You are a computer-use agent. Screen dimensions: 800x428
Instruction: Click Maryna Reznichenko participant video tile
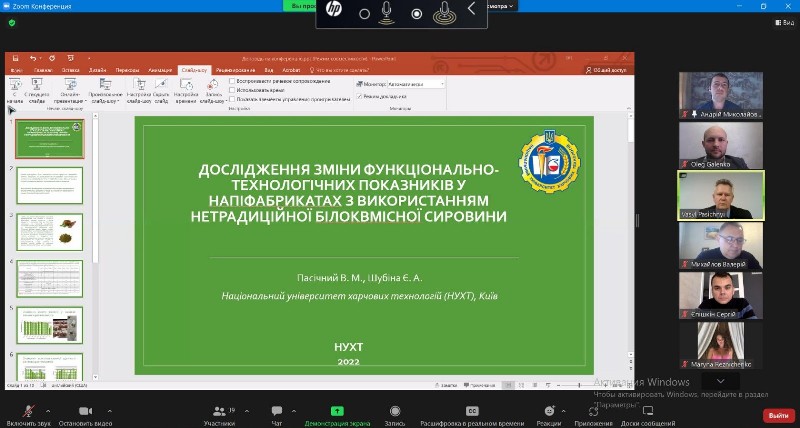721,345
